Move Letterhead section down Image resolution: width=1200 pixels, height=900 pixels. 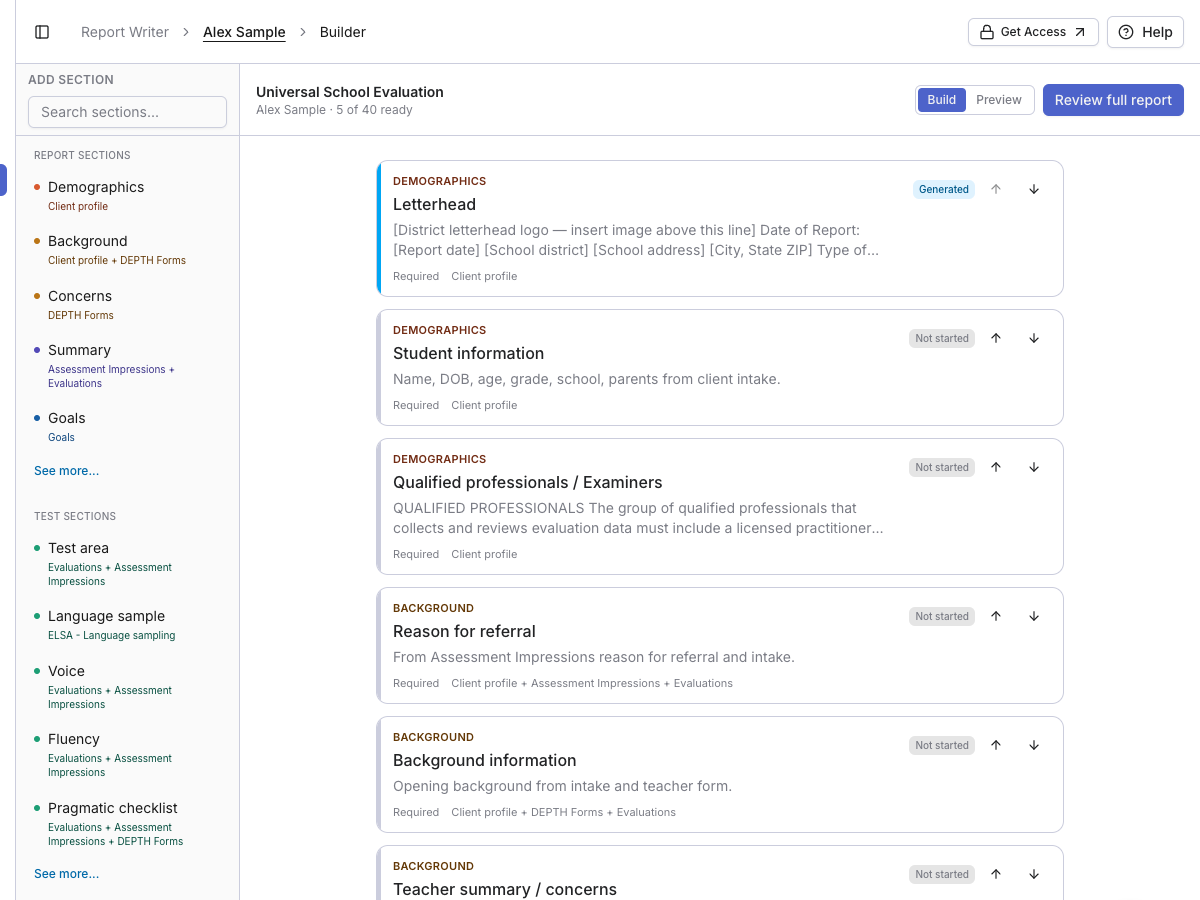1034,189
